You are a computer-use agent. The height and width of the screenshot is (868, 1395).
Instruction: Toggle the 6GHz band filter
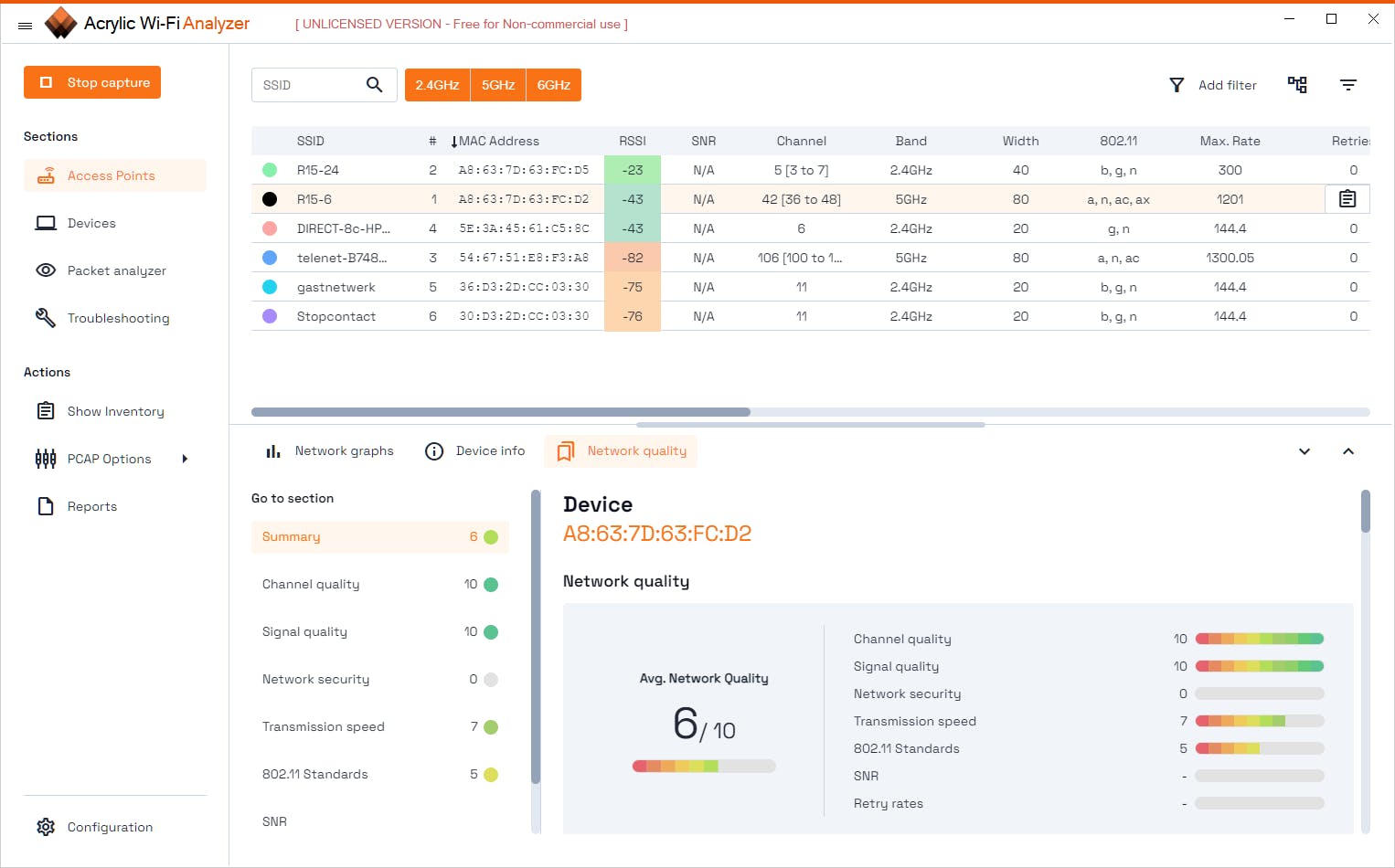click(554, 85)
